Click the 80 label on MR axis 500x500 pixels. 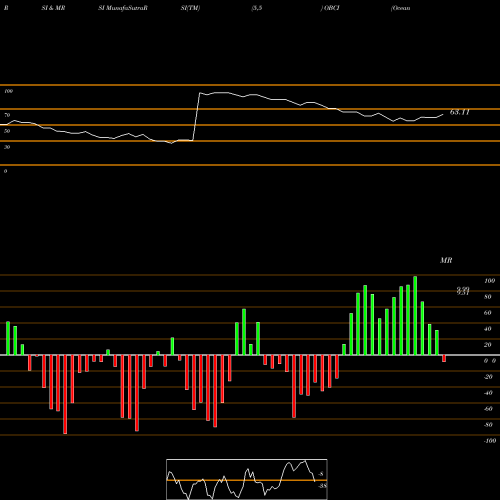point(488,297)
